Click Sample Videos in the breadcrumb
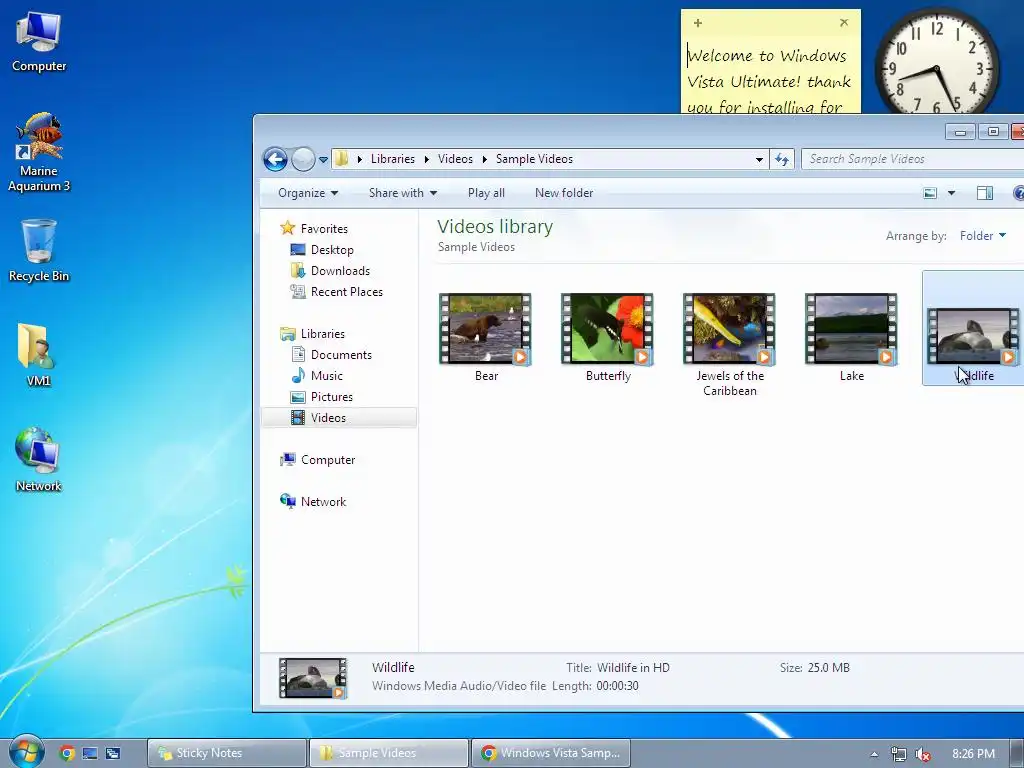The image size is (1024, 768). tap(534, 159)
